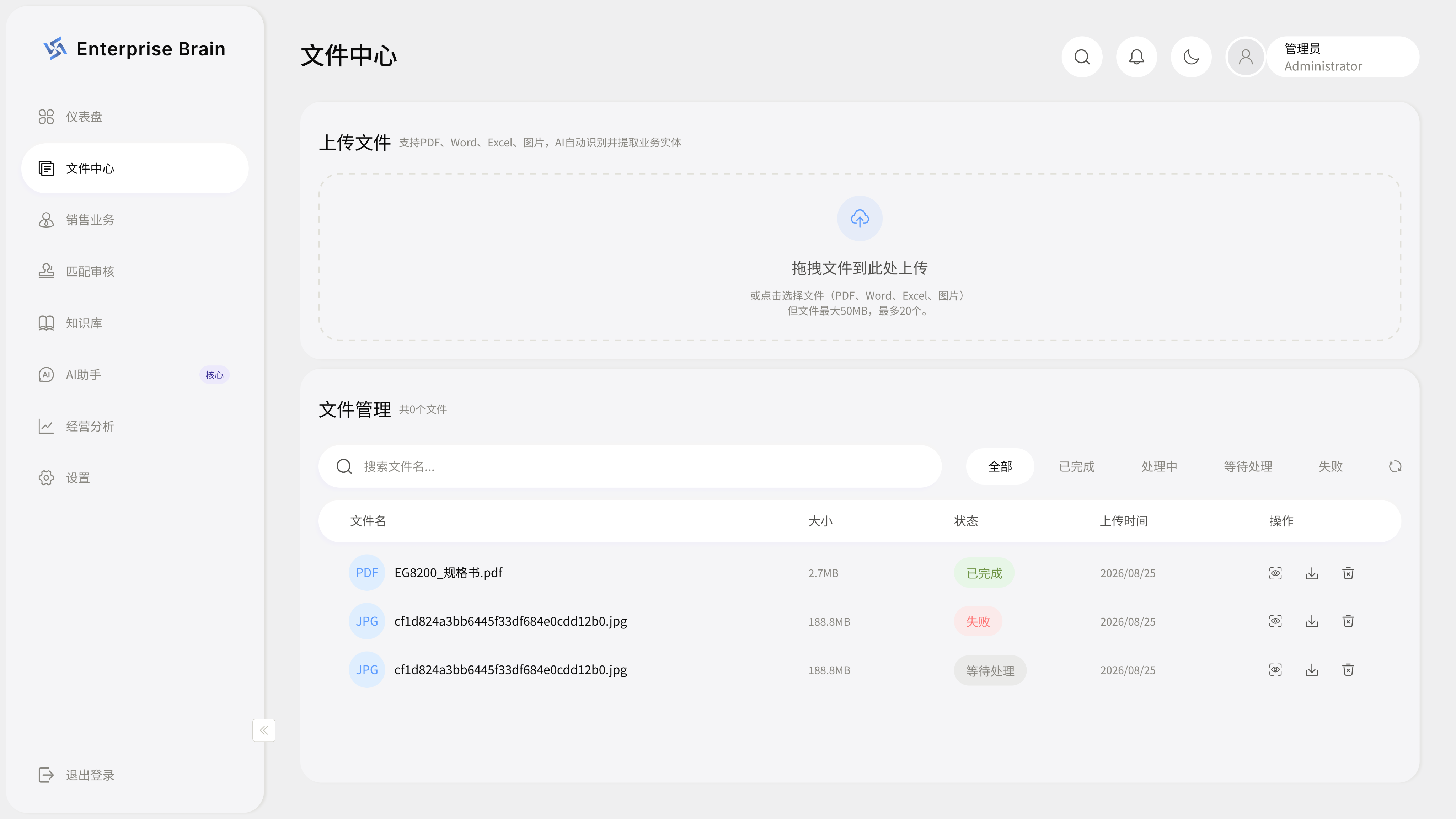Toggle dark mode moon icon
This screenshot has width=1456, height=819.
(x=1191, y=57)
